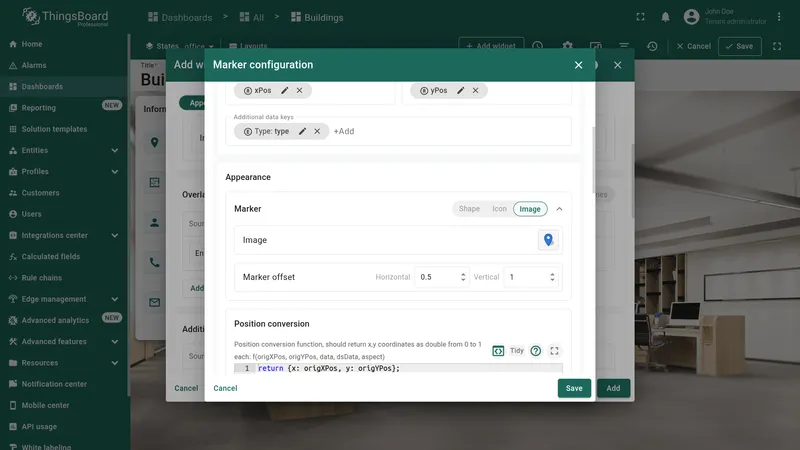
Task: Click into the position conversion code line
Action: [398, 368]
